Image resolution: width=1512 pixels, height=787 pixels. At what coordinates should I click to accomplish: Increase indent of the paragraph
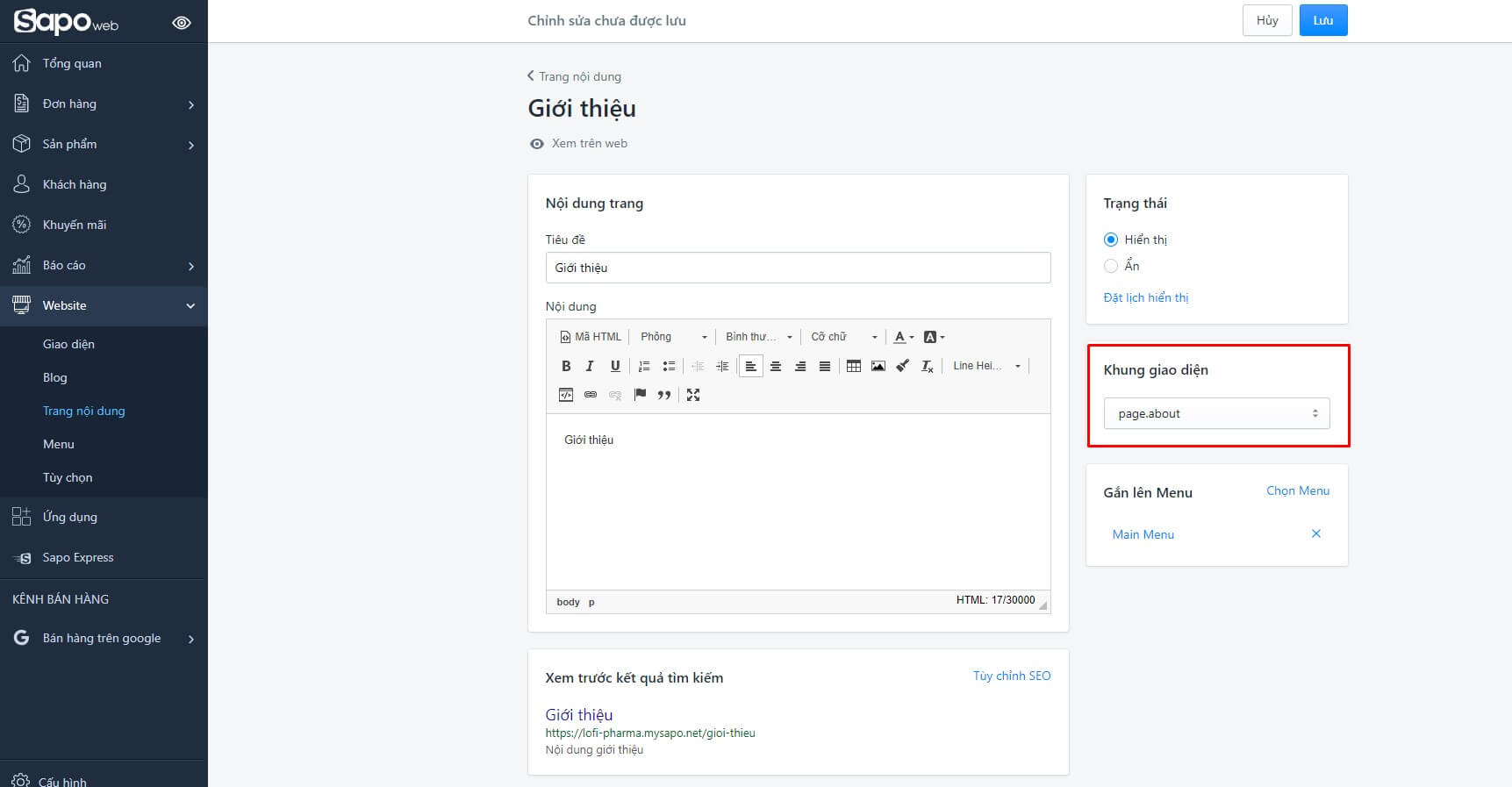click(x=722, y=366)
